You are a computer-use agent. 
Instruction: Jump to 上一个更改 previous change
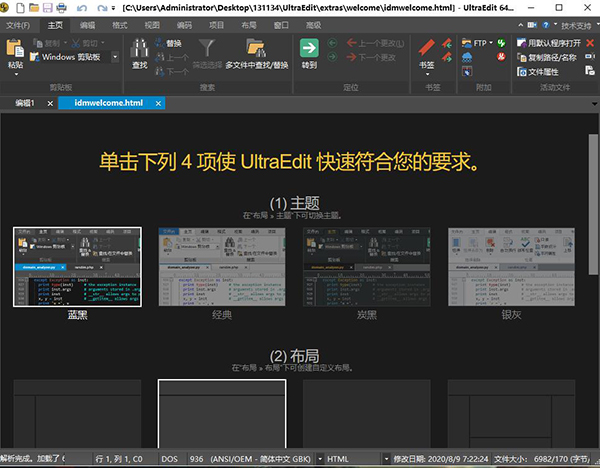point(375,43)
